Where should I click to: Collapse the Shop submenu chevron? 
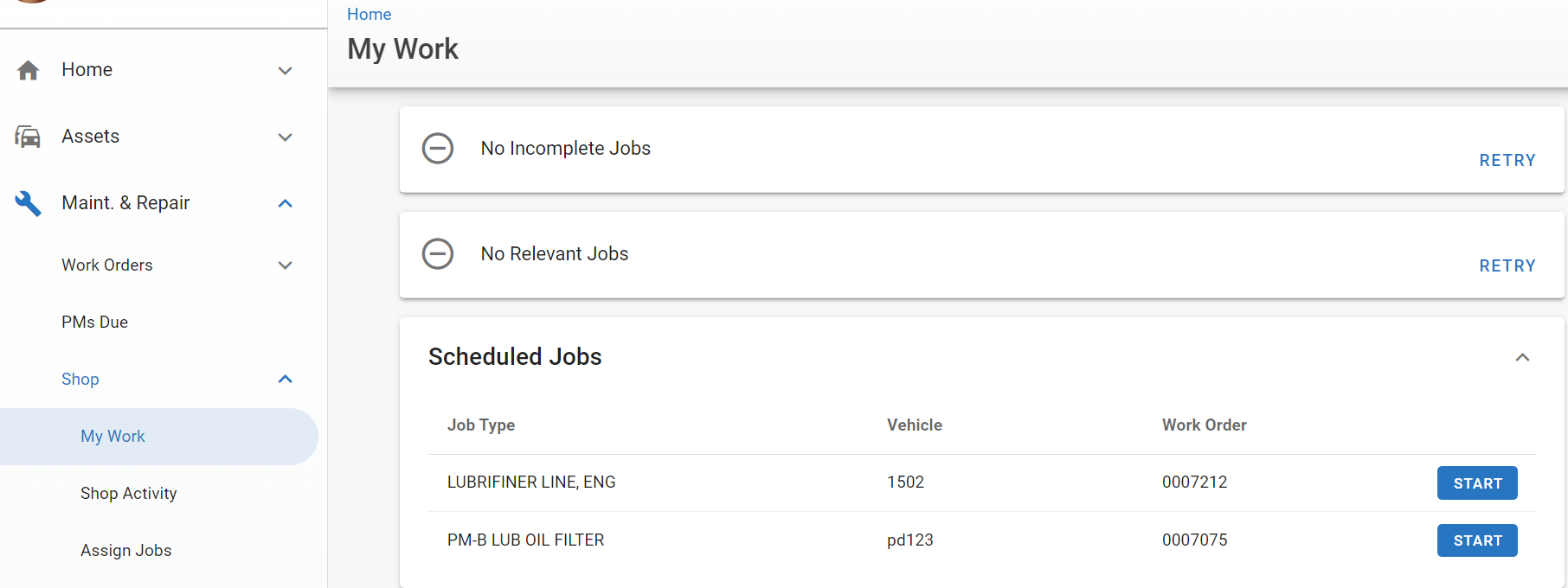pyautogui.click(x=285, y=380)
